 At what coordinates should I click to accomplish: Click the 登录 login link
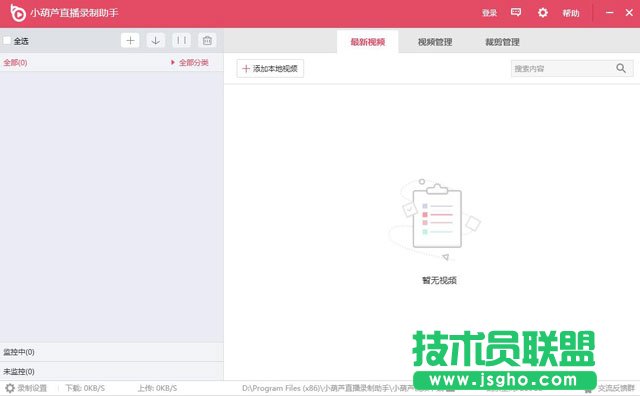(x=489, y=13)
